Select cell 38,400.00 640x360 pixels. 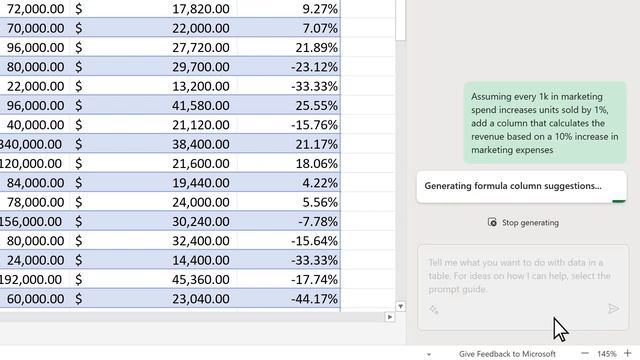click(x=153, y=144)
